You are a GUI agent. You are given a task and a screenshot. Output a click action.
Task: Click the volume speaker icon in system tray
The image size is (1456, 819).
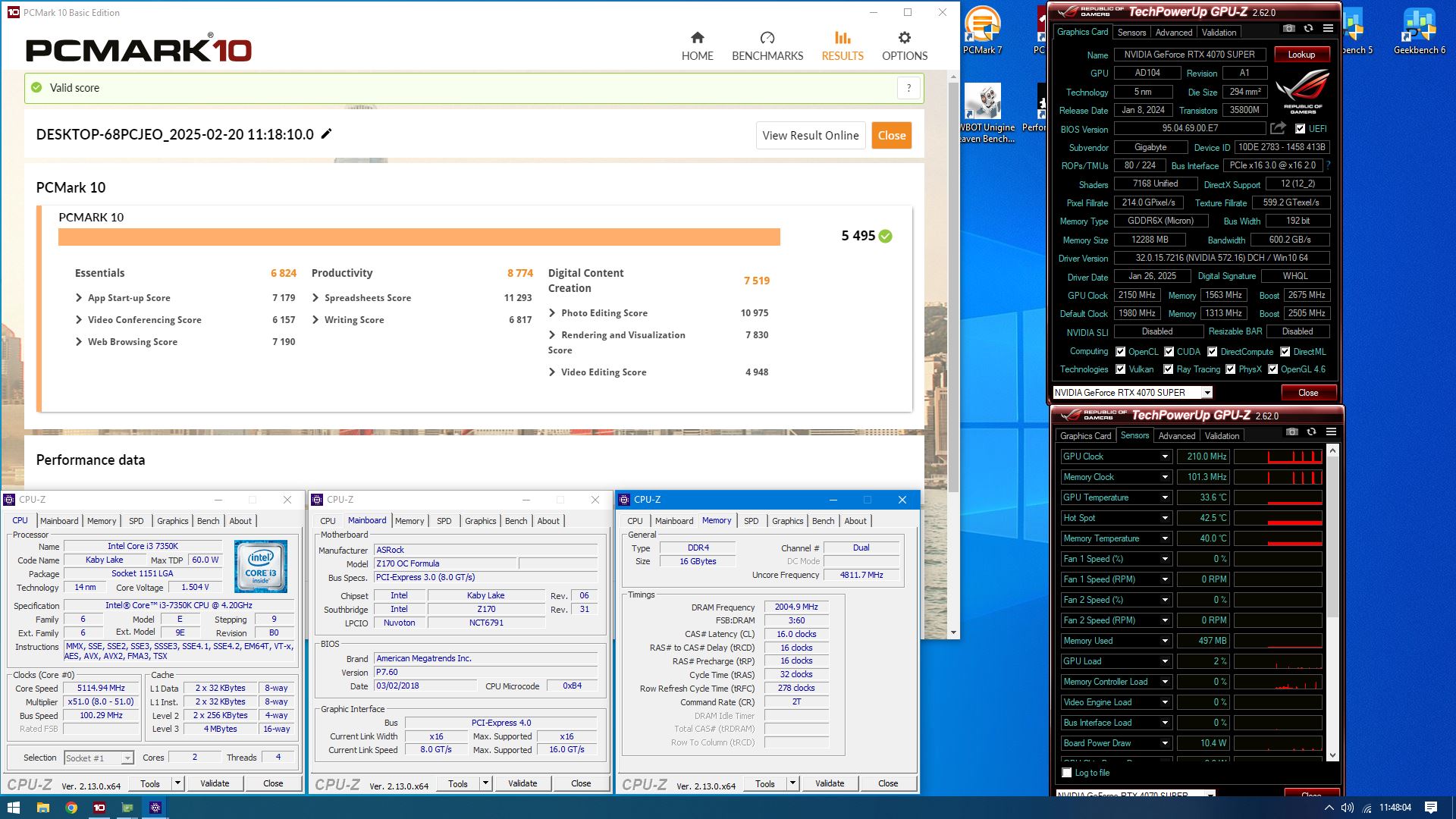[x=1348, y=808]
